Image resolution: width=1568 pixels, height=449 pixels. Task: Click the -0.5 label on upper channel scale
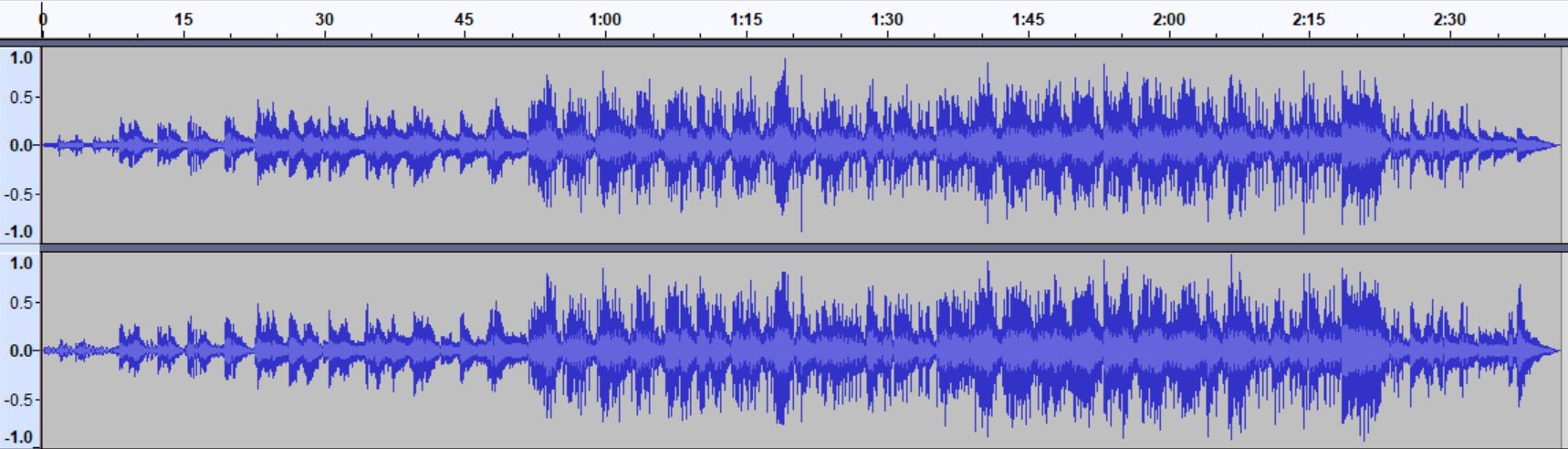(20, 193)
